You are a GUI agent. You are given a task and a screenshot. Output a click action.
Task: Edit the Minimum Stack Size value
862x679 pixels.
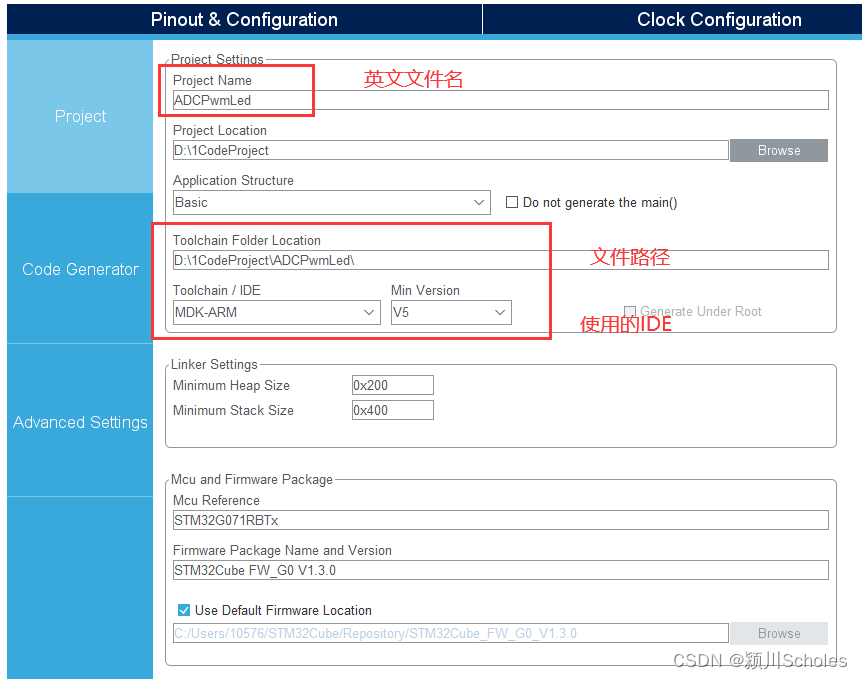[x=392, y=410]
